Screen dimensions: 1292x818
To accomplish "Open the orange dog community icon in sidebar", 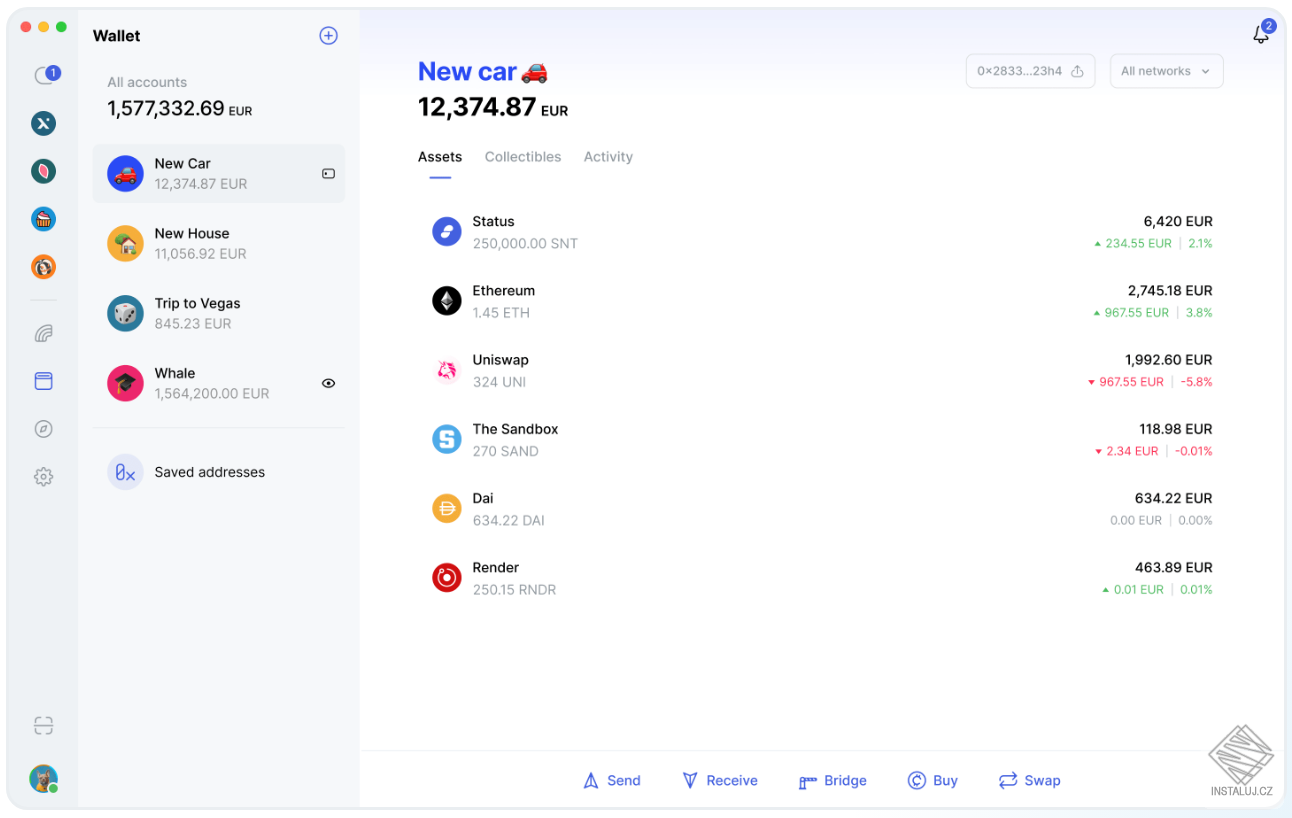I will click(x=43, y=267).
